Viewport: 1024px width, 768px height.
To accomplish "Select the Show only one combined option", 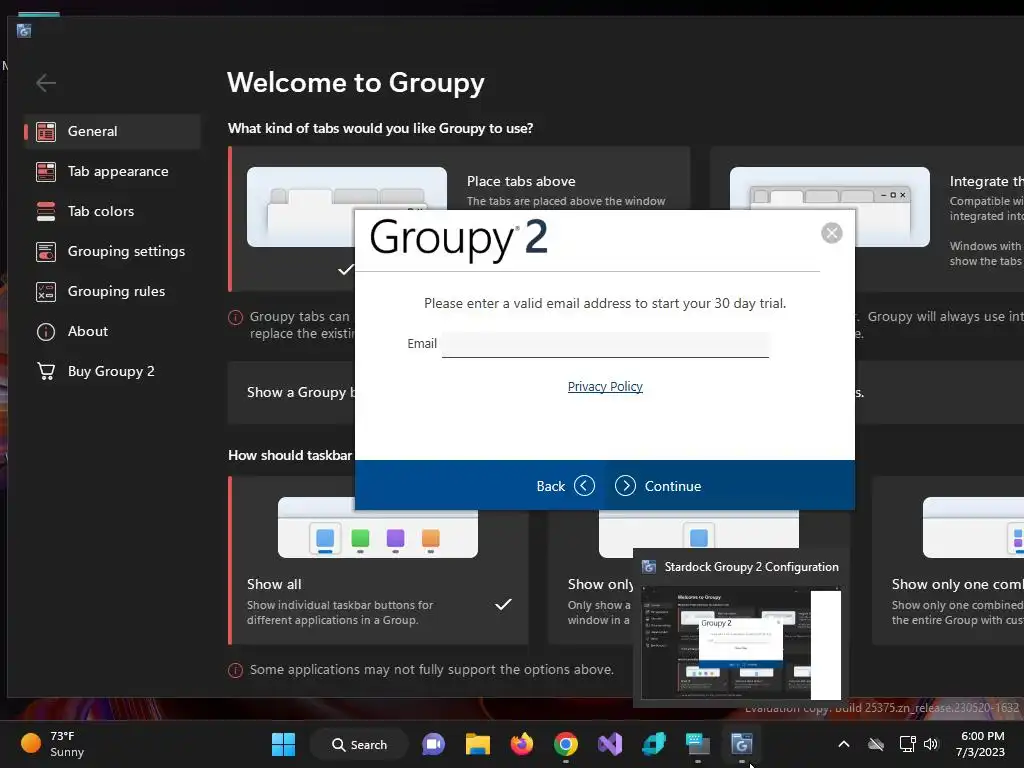I will tap(948, 560).
